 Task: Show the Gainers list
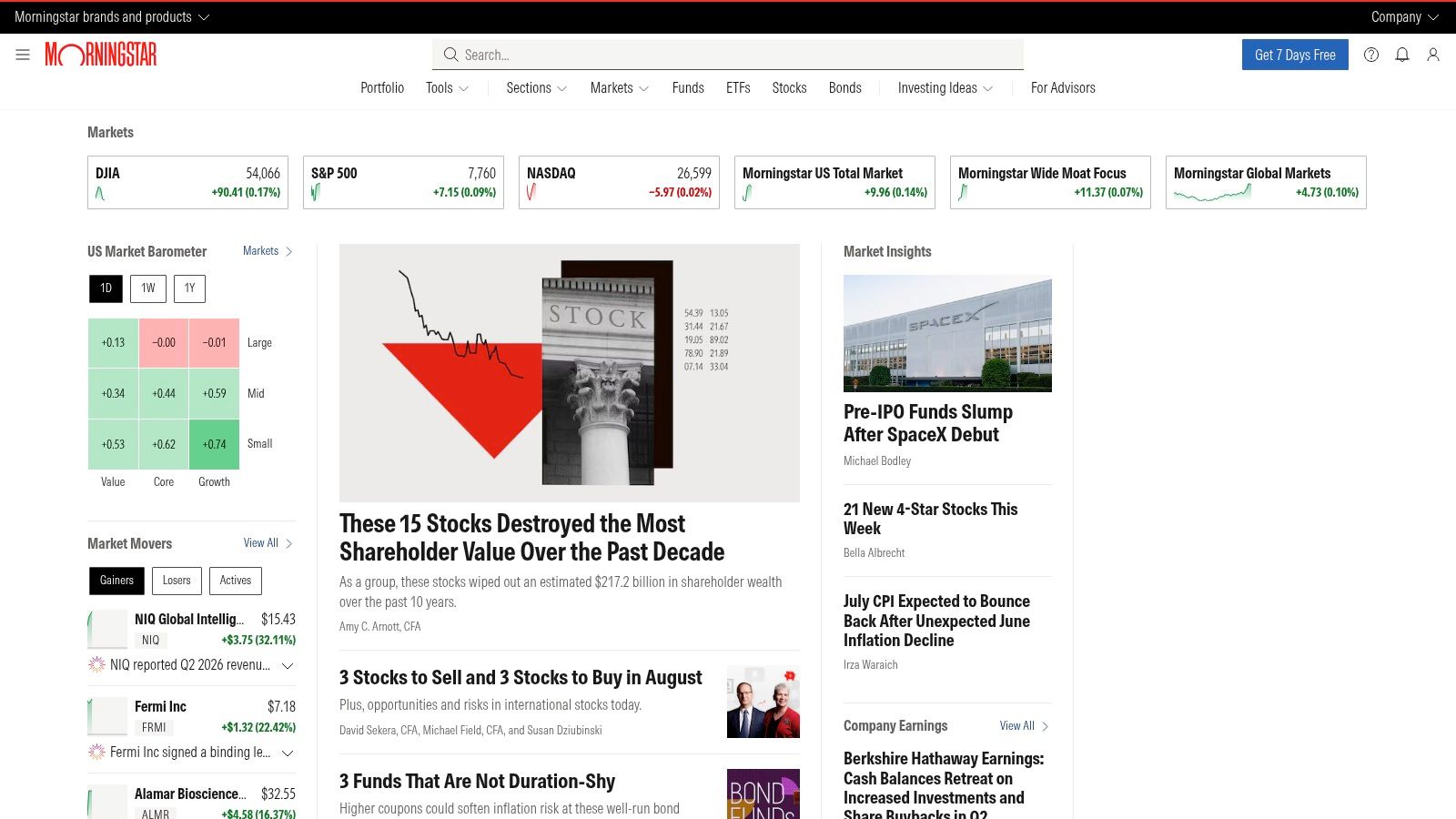[x=116, y=581]
